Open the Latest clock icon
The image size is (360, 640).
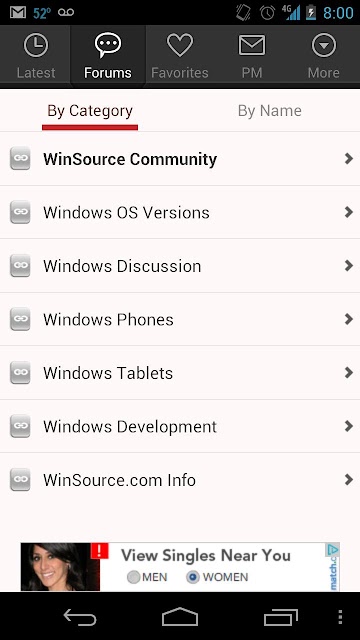tap(36, 45)
